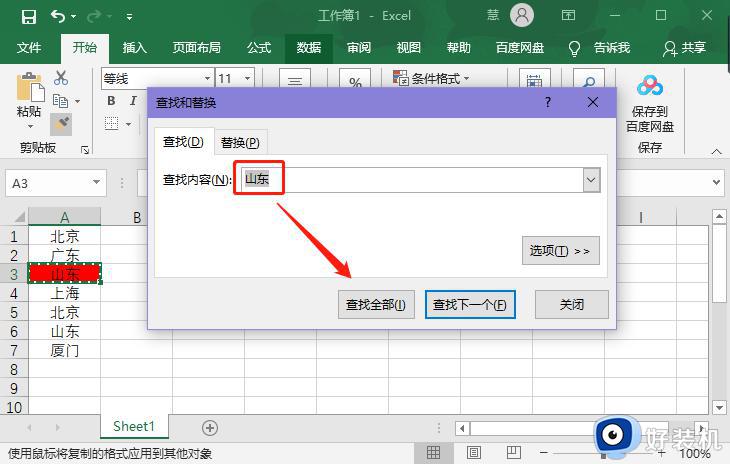The image size is (730, 464).
Task: Toggle the Format Painter brush
Action: (x=61, y=124)
